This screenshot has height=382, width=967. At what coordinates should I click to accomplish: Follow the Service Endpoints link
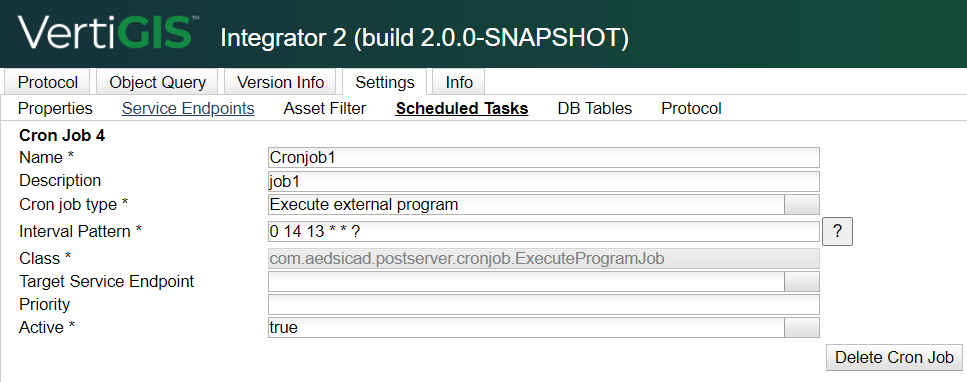pos(188,109)
